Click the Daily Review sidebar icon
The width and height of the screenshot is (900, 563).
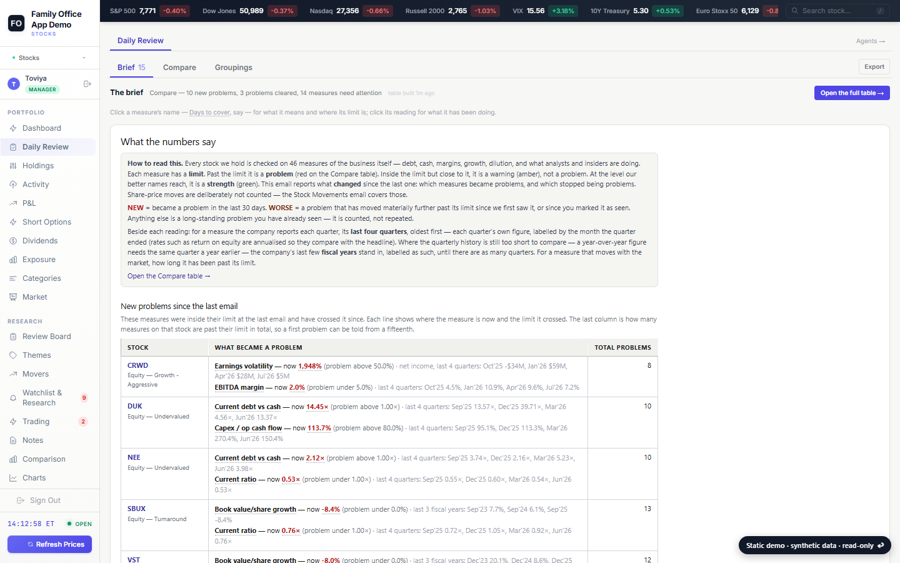(13, 147)
